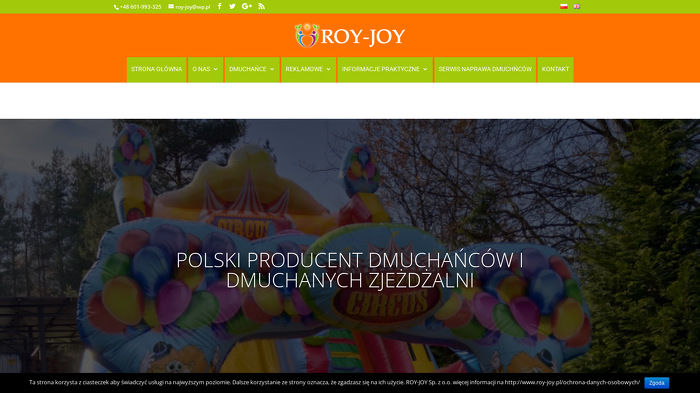This screenshot has height=393, width=700.
Task: Click the ROY-JOY logo
Action: 350,36
